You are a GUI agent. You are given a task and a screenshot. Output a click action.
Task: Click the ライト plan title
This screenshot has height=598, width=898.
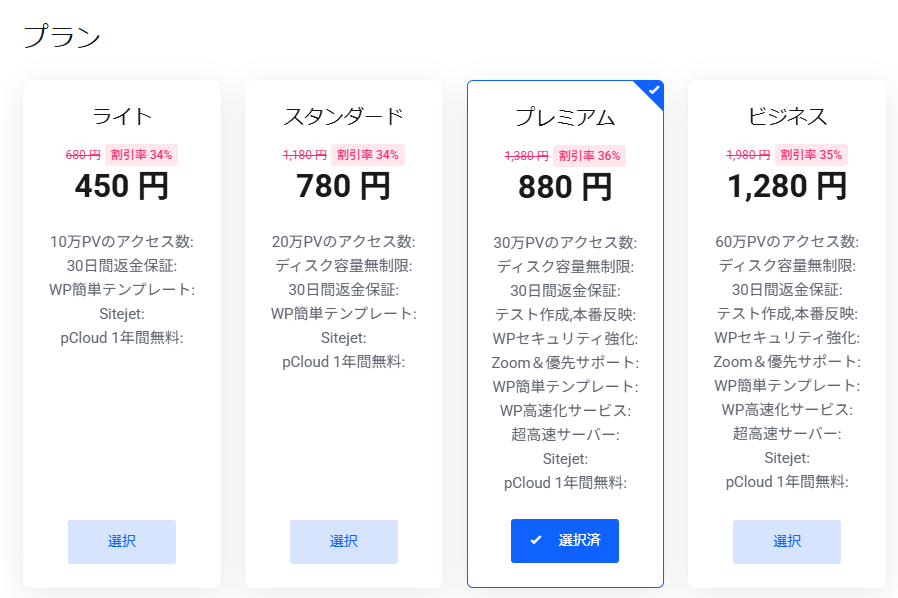[x=122, y=116]
